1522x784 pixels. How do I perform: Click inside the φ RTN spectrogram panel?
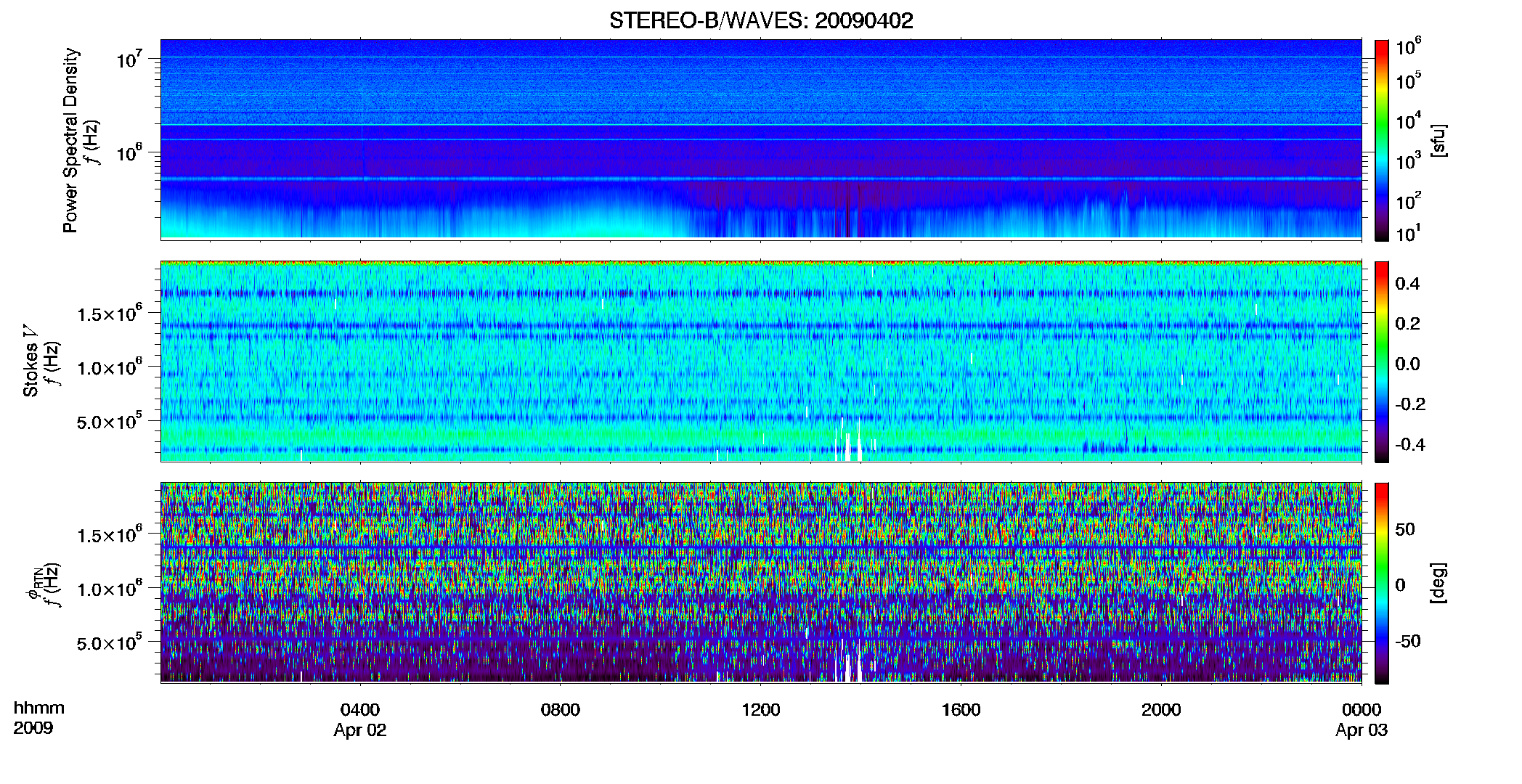click(761, 583)
